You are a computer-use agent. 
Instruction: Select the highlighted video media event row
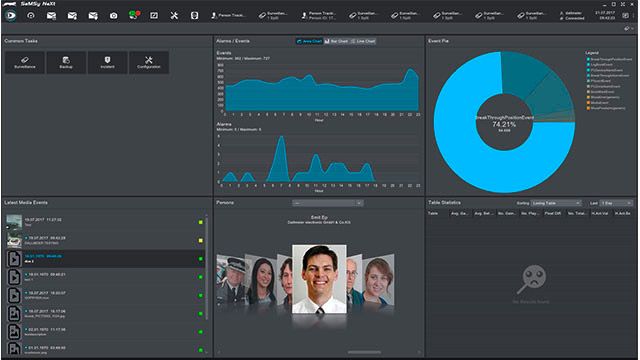[105, 259]
